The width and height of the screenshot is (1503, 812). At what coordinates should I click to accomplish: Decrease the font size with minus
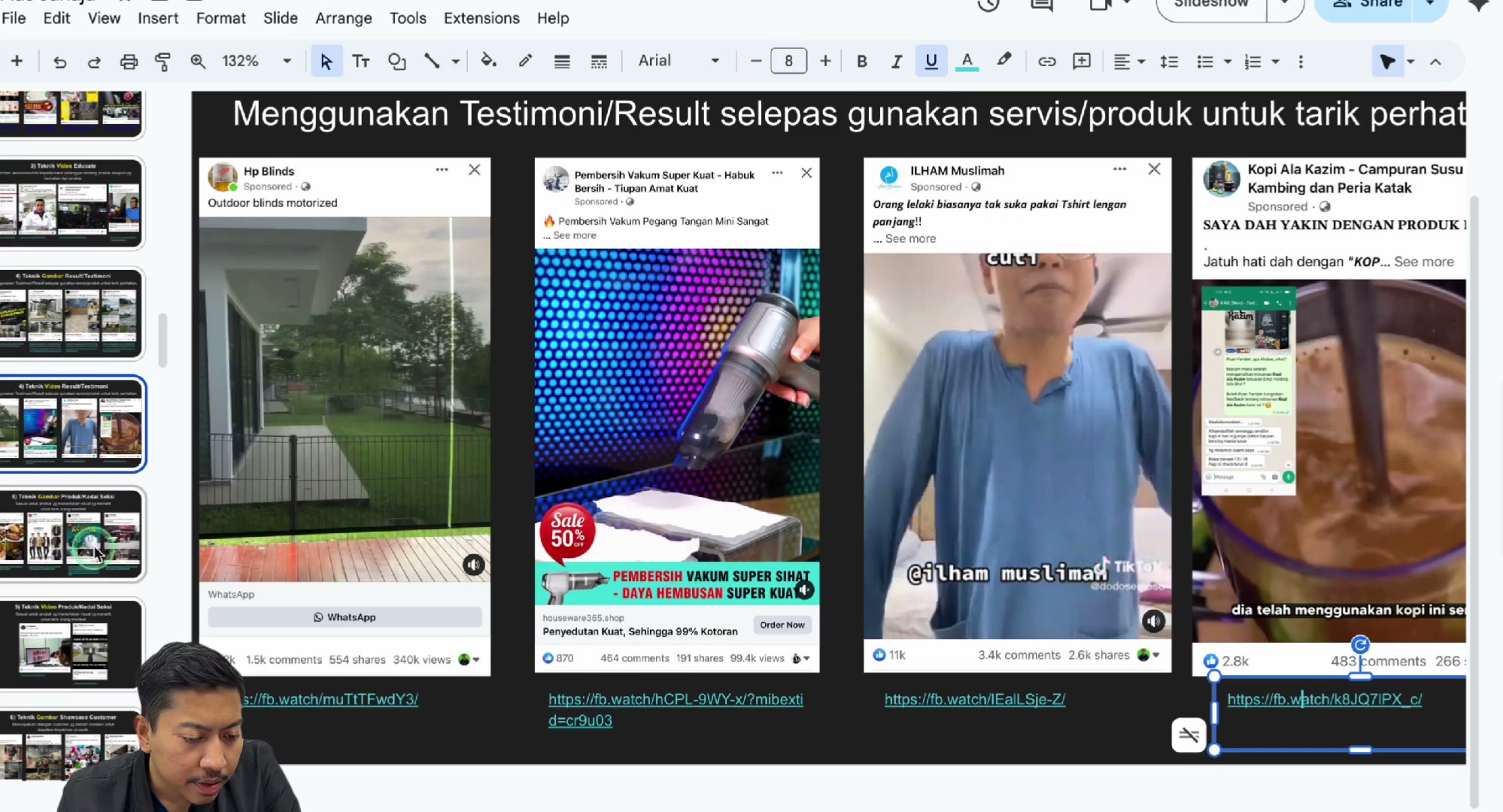pos(756,62)
